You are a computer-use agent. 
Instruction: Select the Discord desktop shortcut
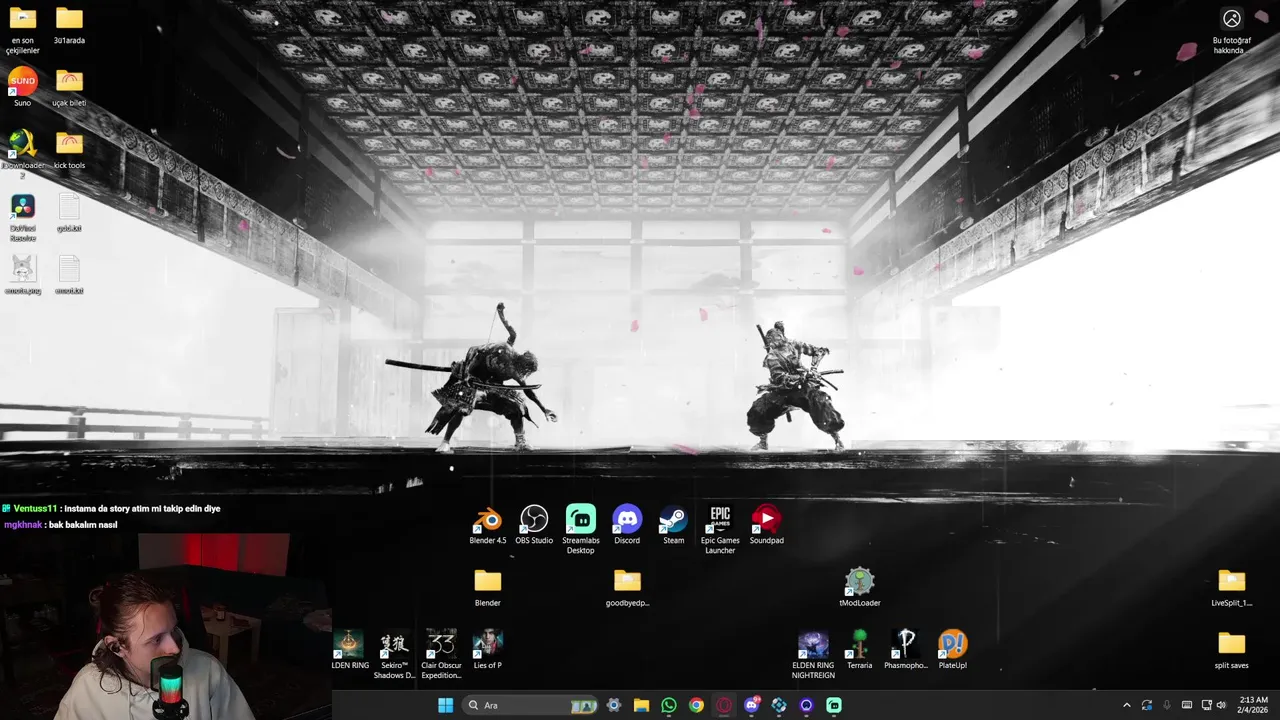pos(627,525)
